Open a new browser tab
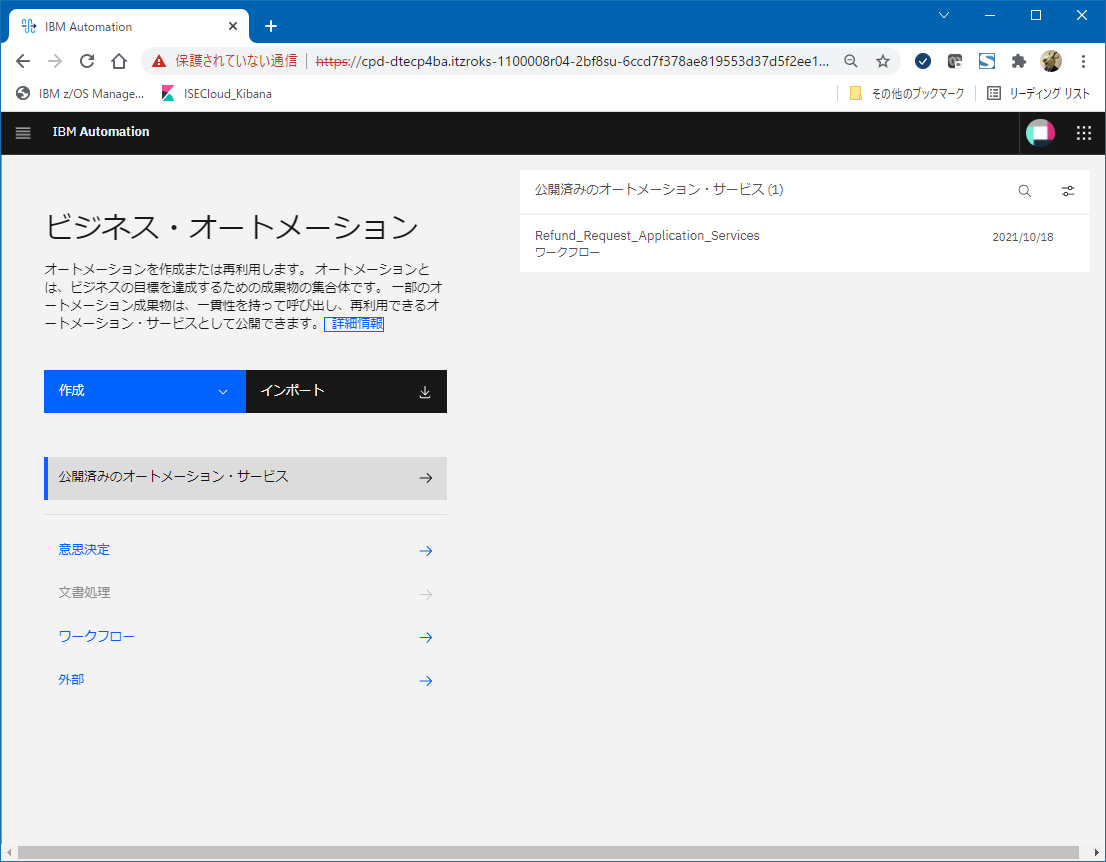The image size is (1106, 862). 271,26
